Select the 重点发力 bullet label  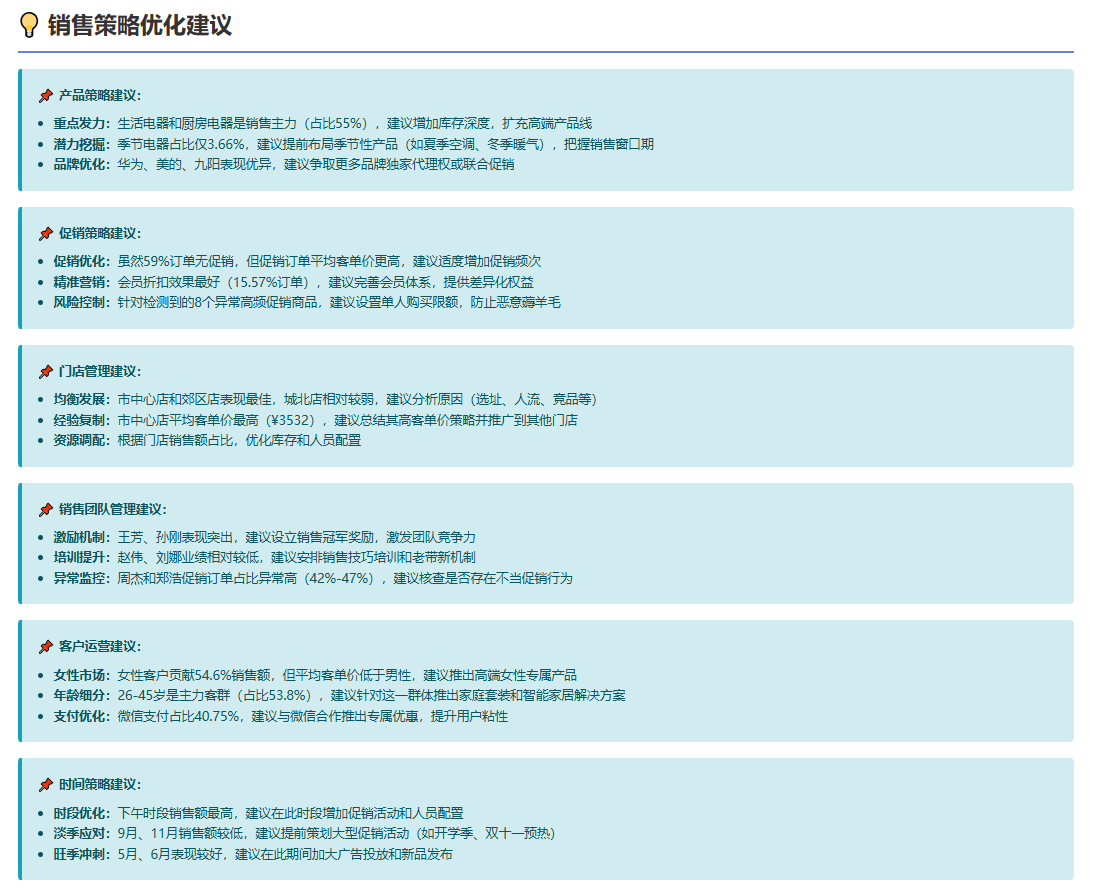[82, 123]
